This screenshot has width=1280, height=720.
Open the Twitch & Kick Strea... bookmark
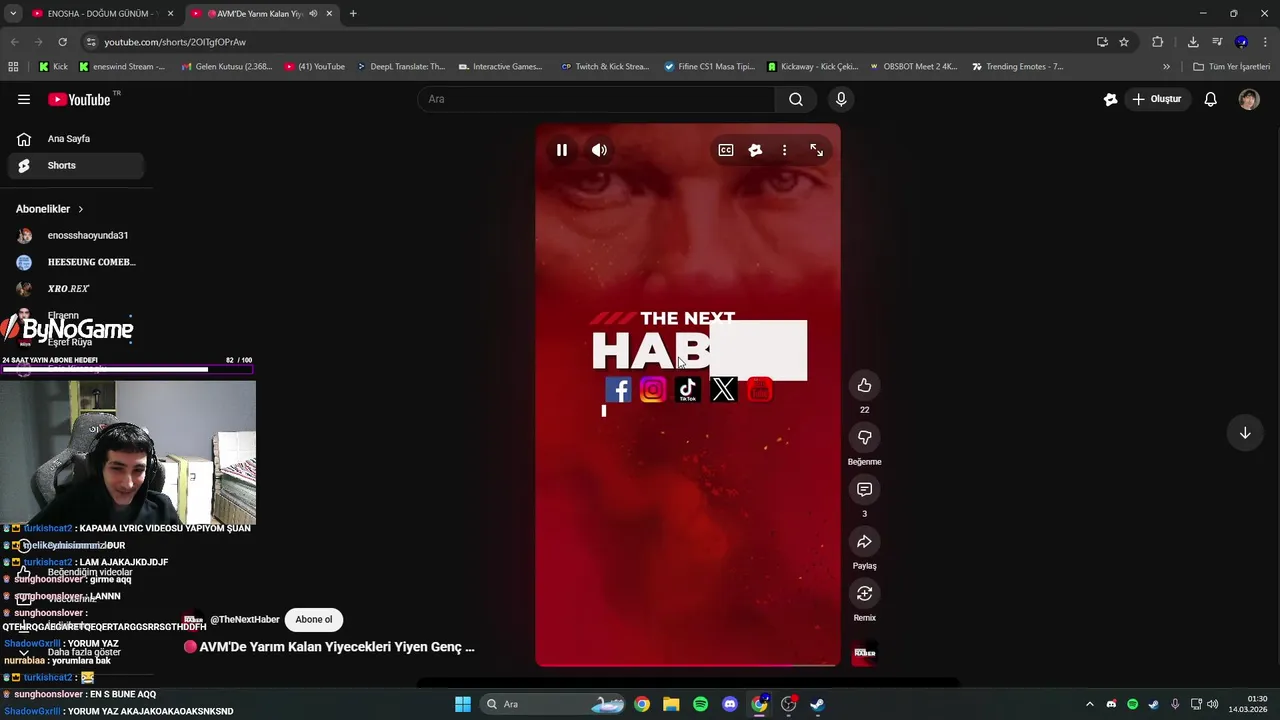click(x=605, y=67)
